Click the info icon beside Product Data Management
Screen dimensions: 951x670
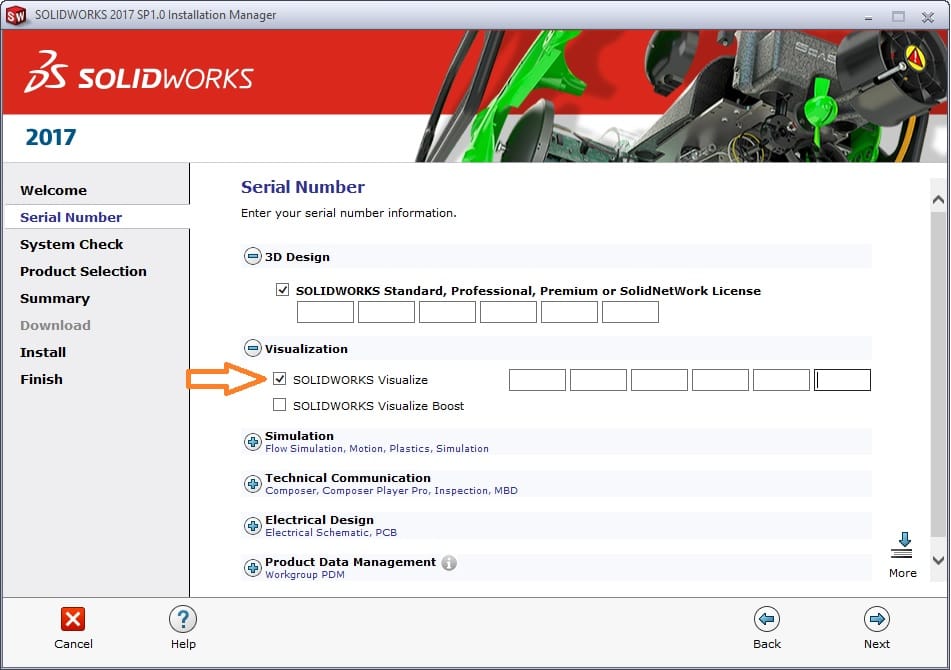[x=449, y=562]
